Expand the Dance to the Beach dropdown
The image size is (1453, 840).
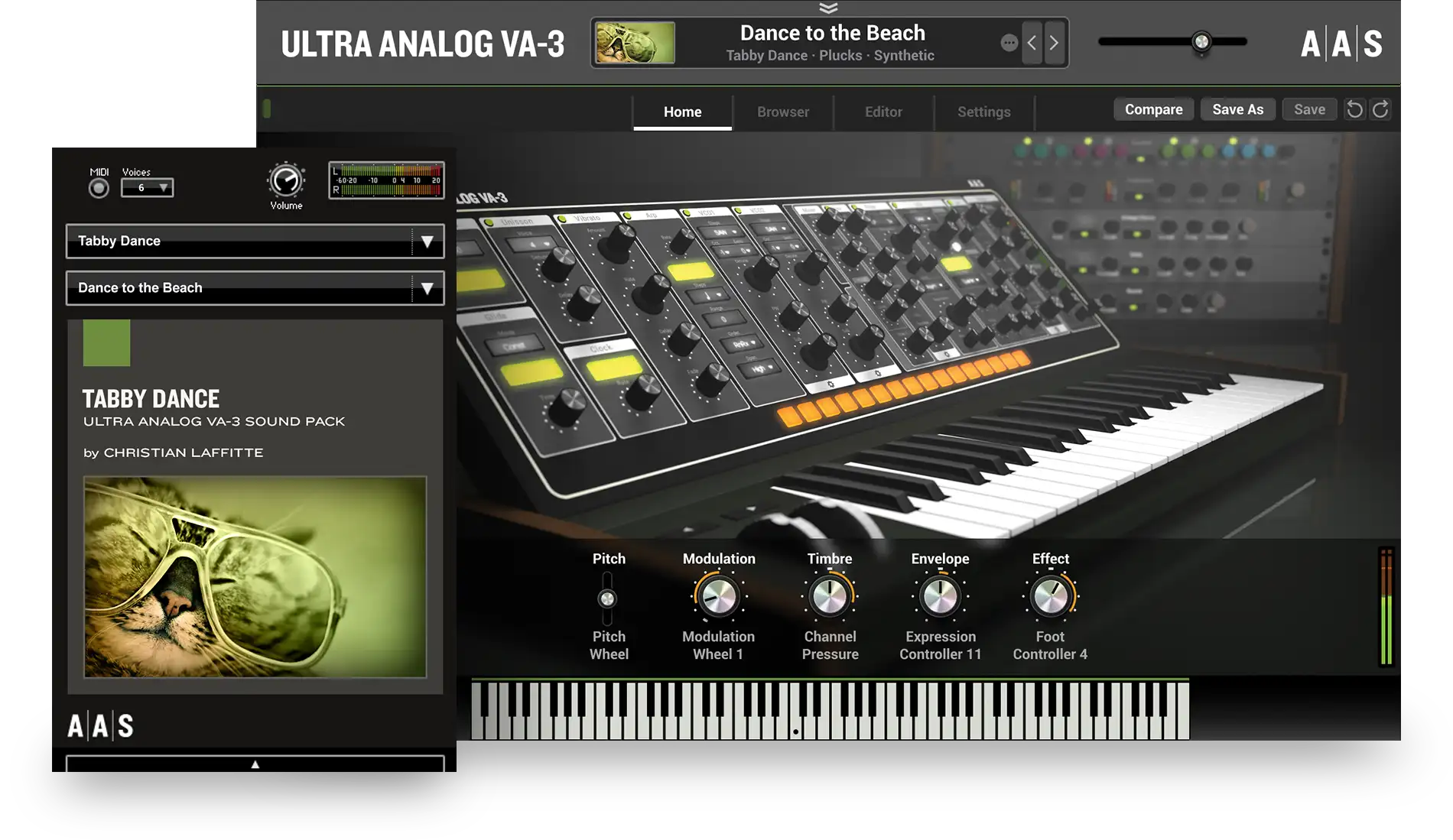[x=427, y=288]
